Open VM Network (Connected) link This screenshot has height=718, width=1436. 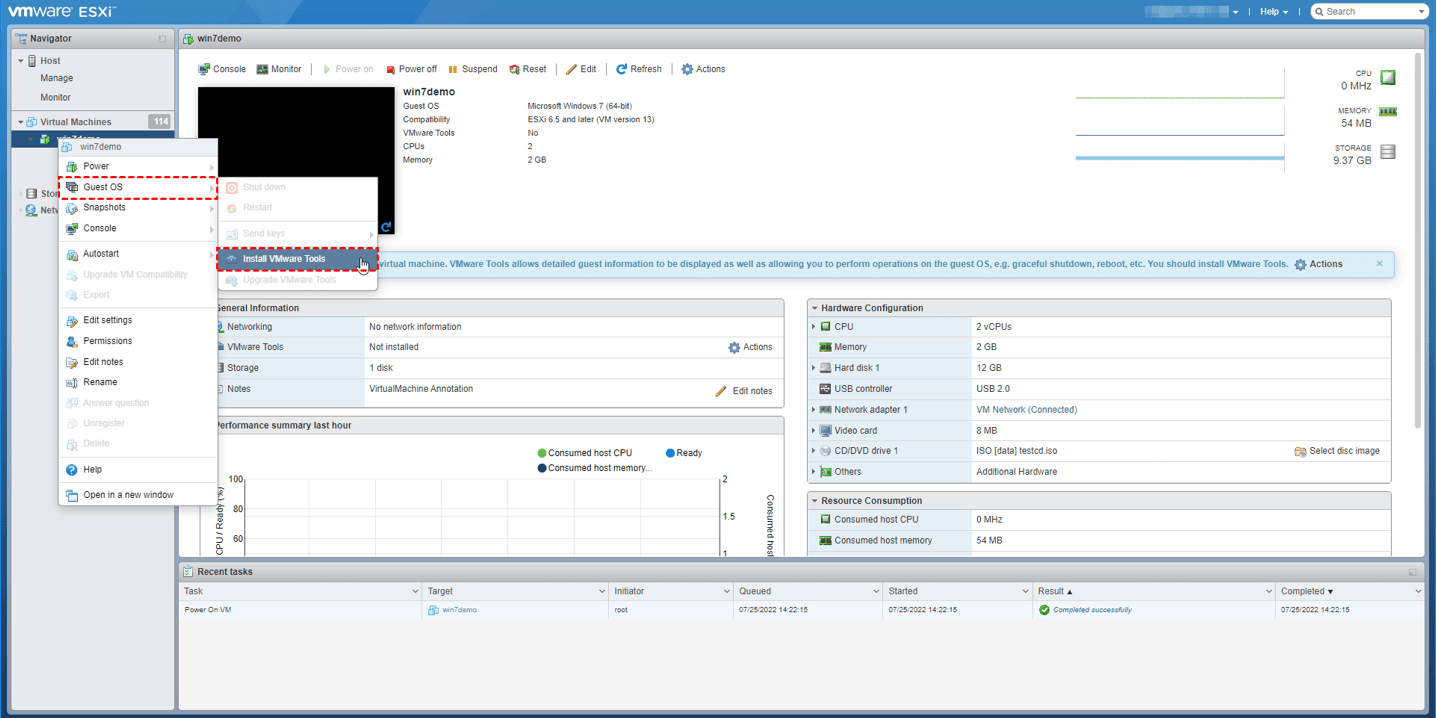(x=1026, y=410)
